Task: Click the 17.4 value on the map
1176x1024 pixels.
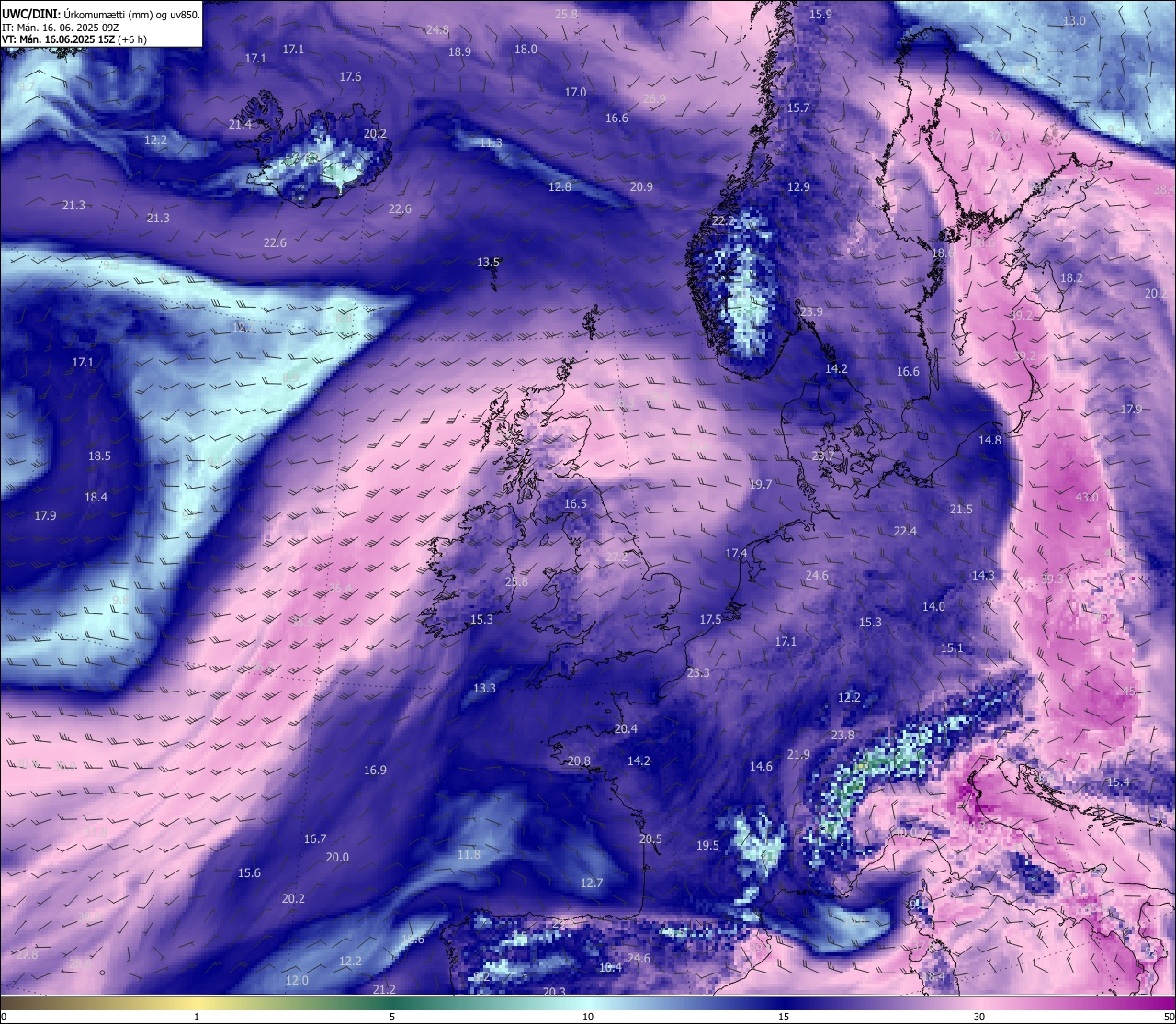Action: tap(736, 553)
